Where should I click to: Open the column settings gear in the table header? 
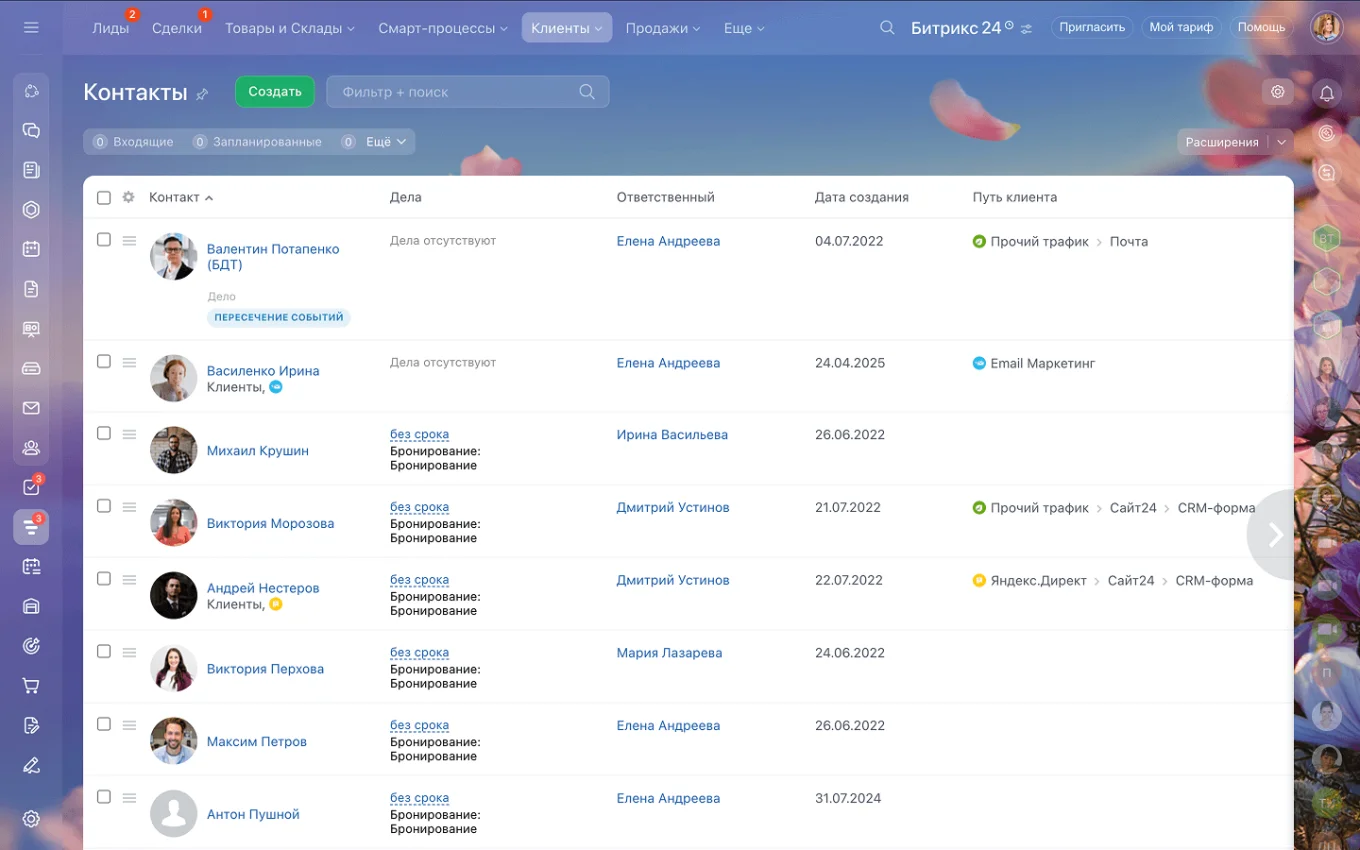tap(128, 197)
